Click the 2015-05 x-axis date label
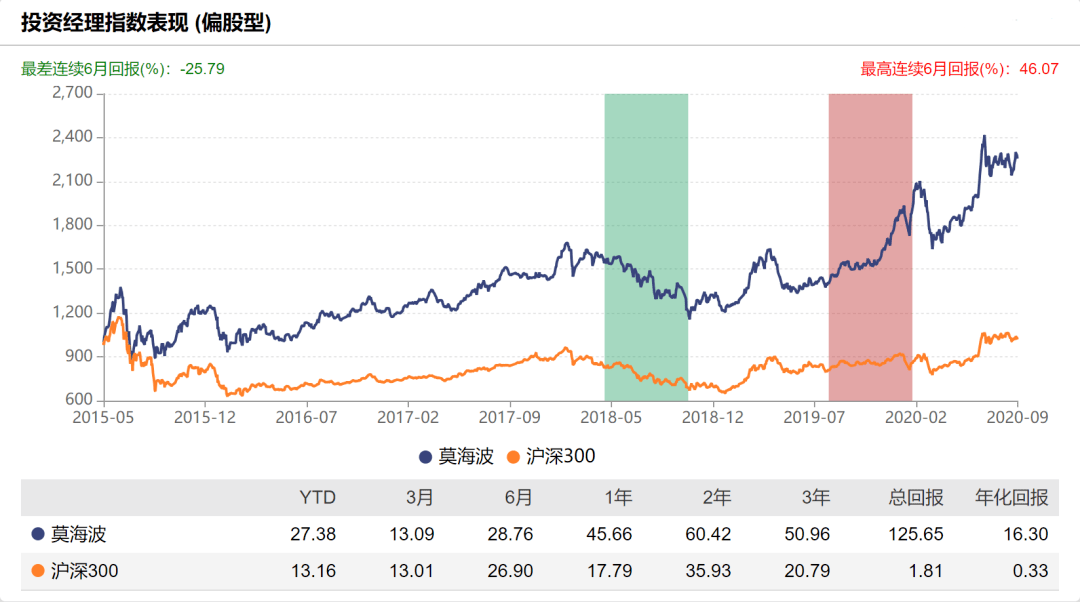The width and height of the screenshot is (1080, 602). point(103,417)
